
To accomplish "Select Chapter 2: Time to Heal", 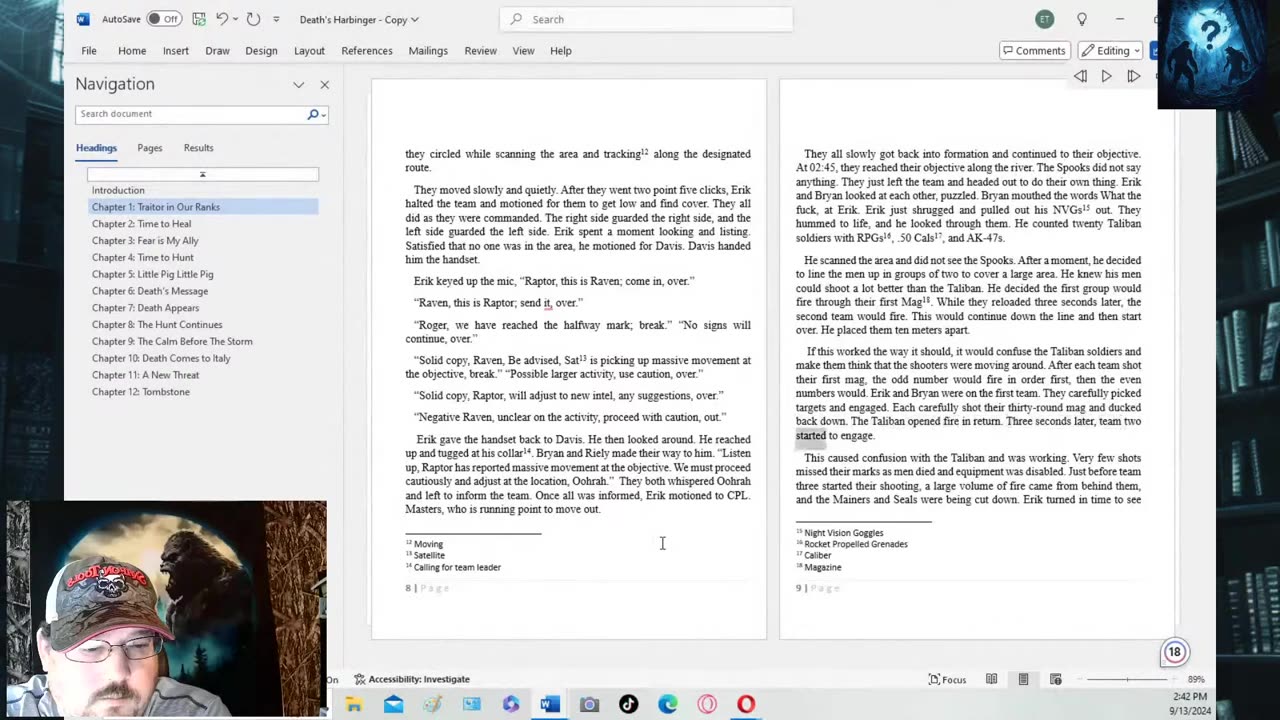I will [x=141, y=224].
